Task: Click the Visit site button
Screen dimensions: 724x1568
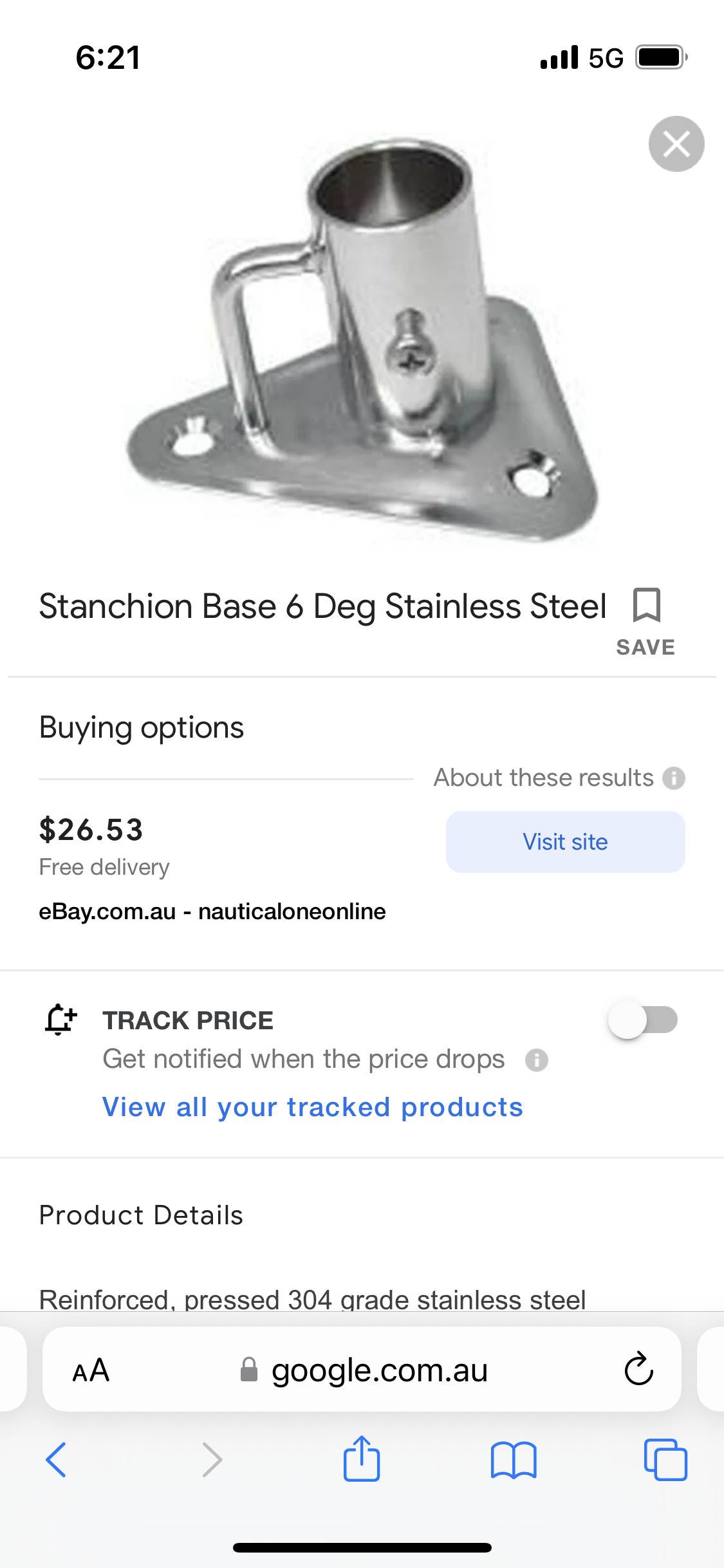Action: tap(565, 842)
